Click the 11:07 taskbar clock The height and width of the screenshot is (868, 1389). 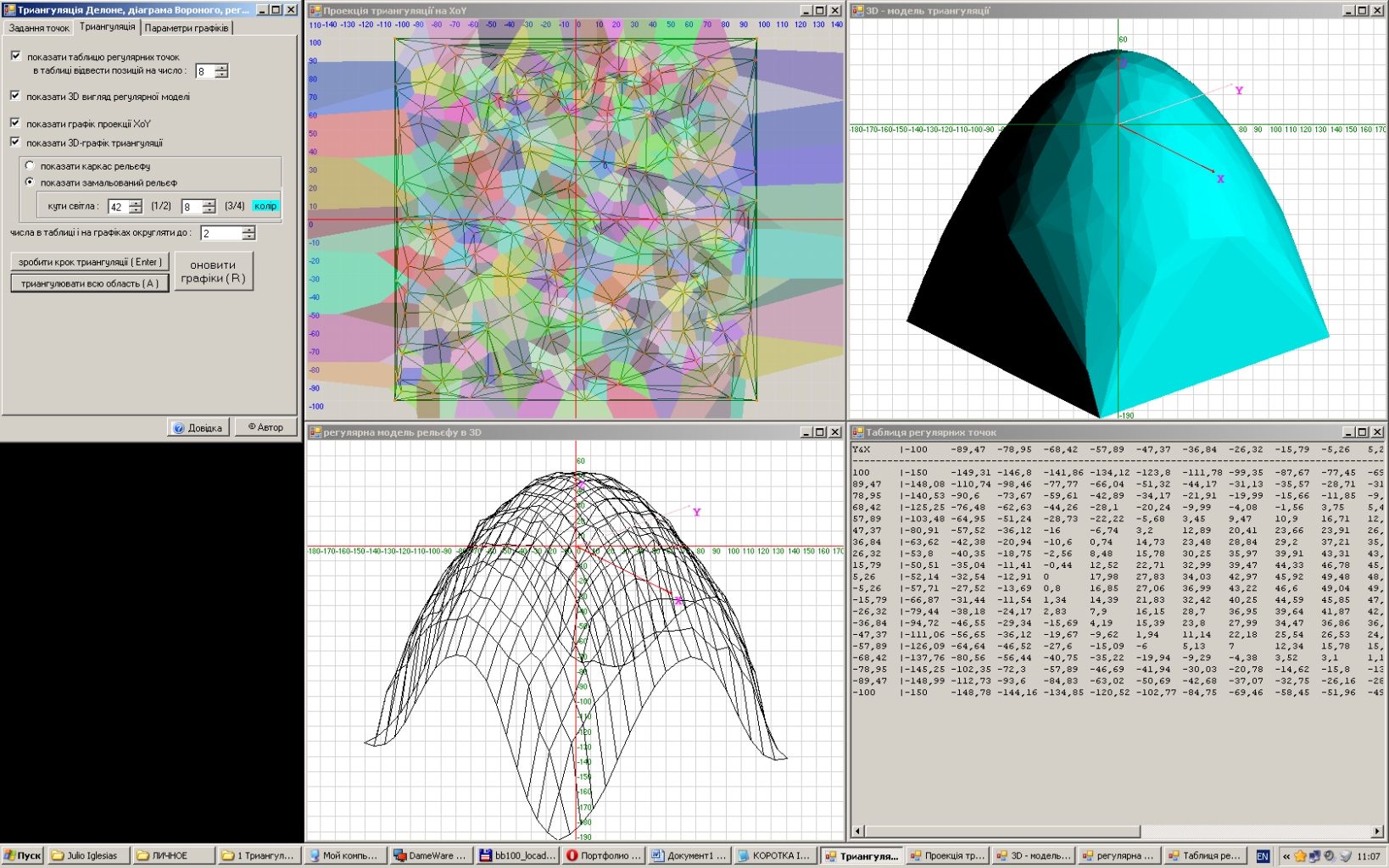(x=1368, y=856)
